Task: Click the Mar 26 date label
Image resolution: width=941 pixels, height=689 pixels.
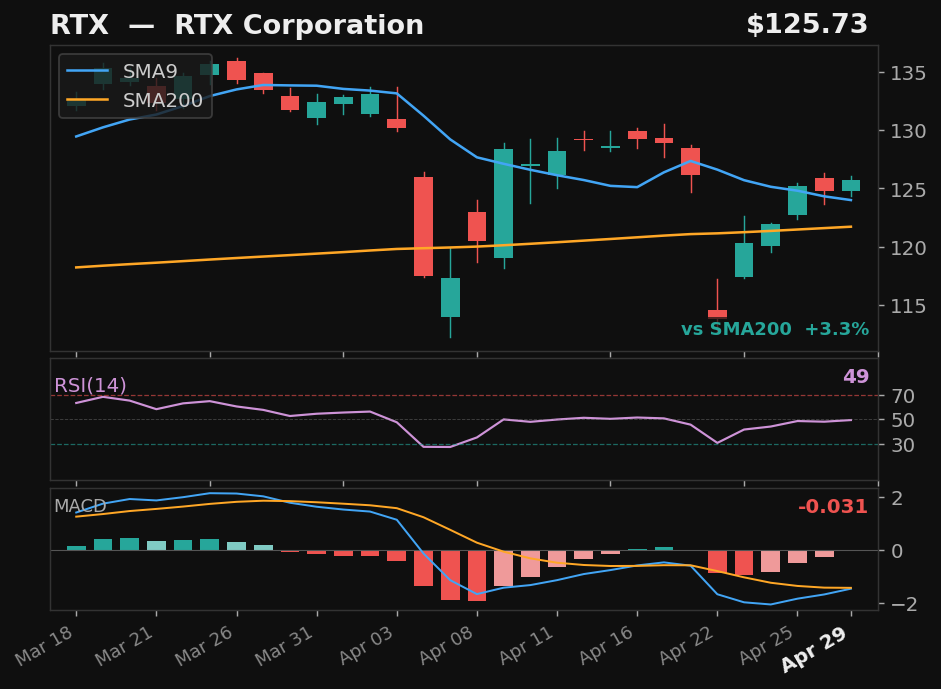Action: coord(206,645)
